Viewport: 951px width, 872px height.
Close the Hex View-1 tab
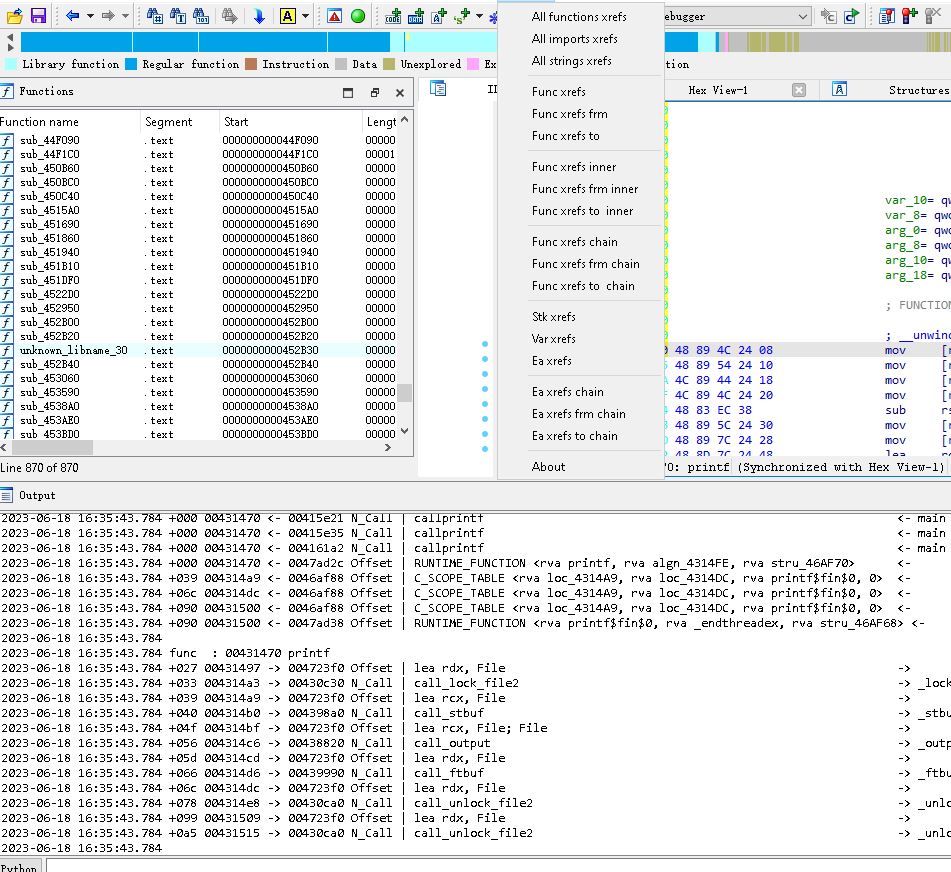click(798, 90)
